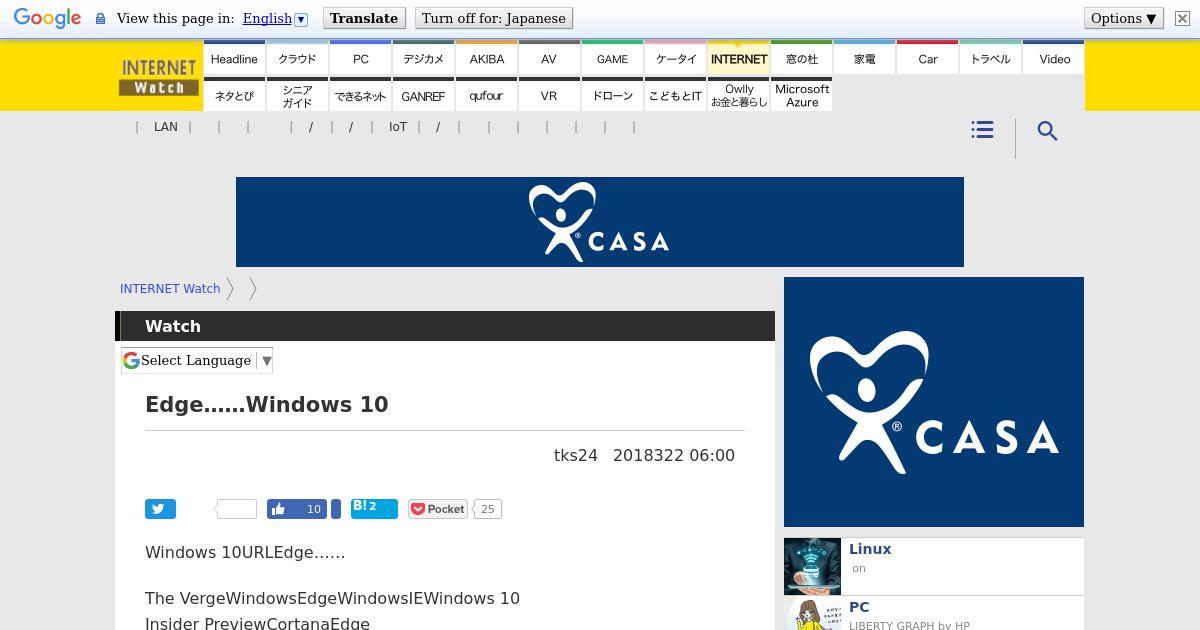Open the hamburger menu list icon

(x=982, y=130)
